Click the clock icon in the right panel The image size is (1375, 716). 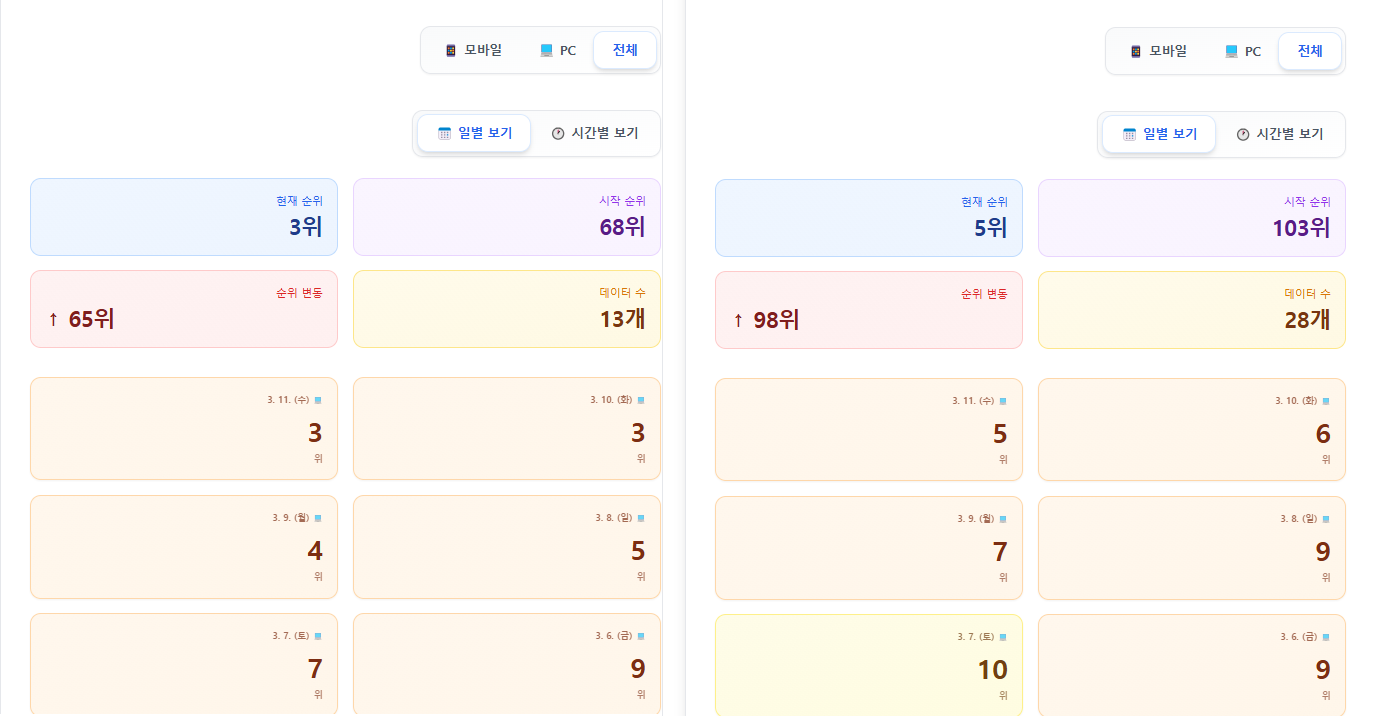click(1243, 134)
